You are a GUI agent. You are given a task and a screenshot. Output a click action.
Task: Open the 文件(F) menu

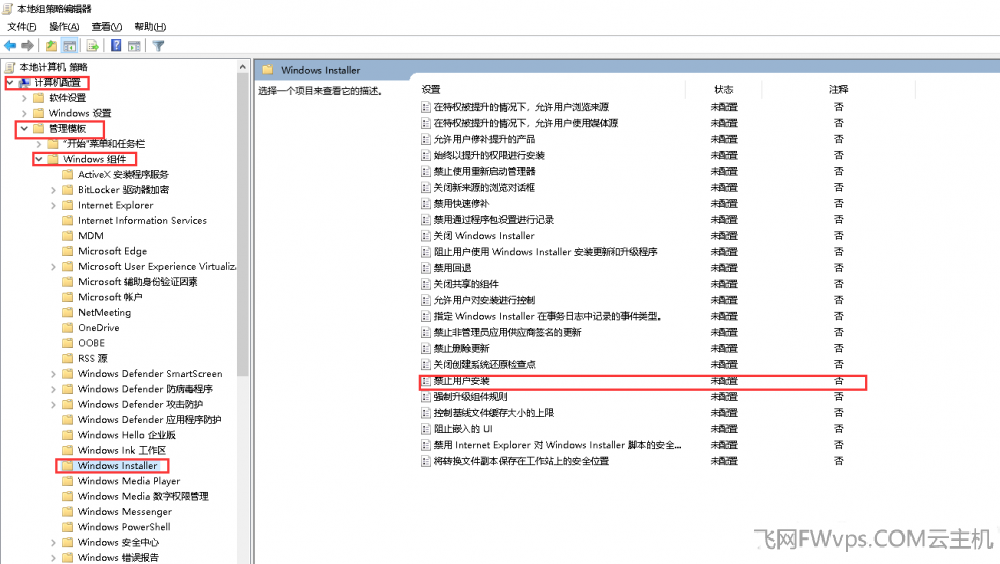click(22, 26)
